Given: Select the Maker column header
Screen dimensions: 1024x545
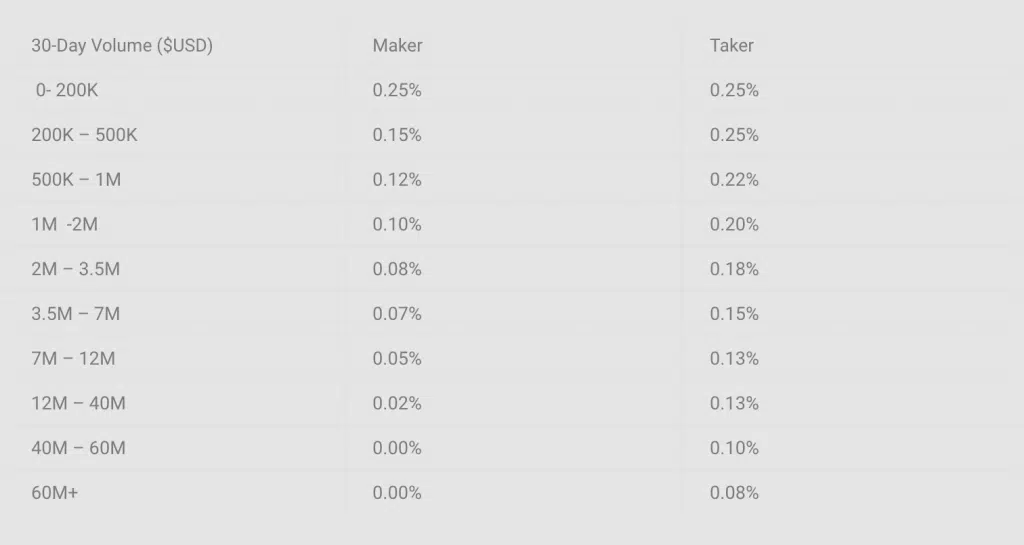Looking at the screenshot, I should (397, 46).
